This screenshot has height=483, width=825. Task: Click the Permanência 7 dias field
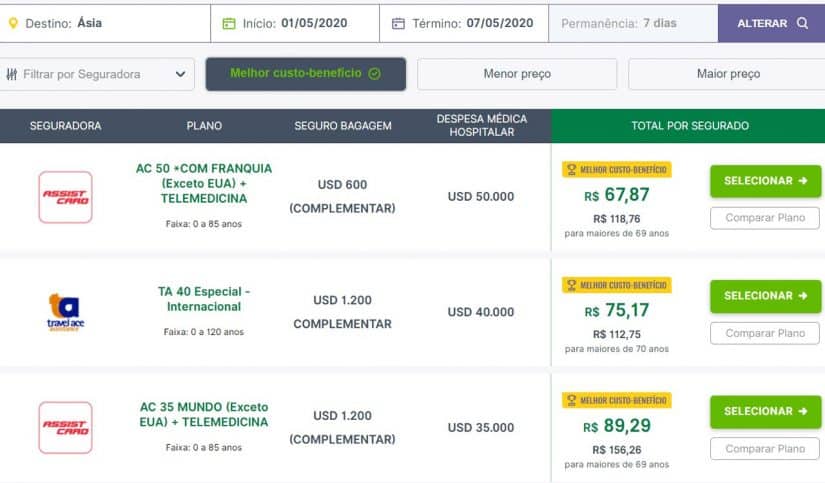click(633, 23)
